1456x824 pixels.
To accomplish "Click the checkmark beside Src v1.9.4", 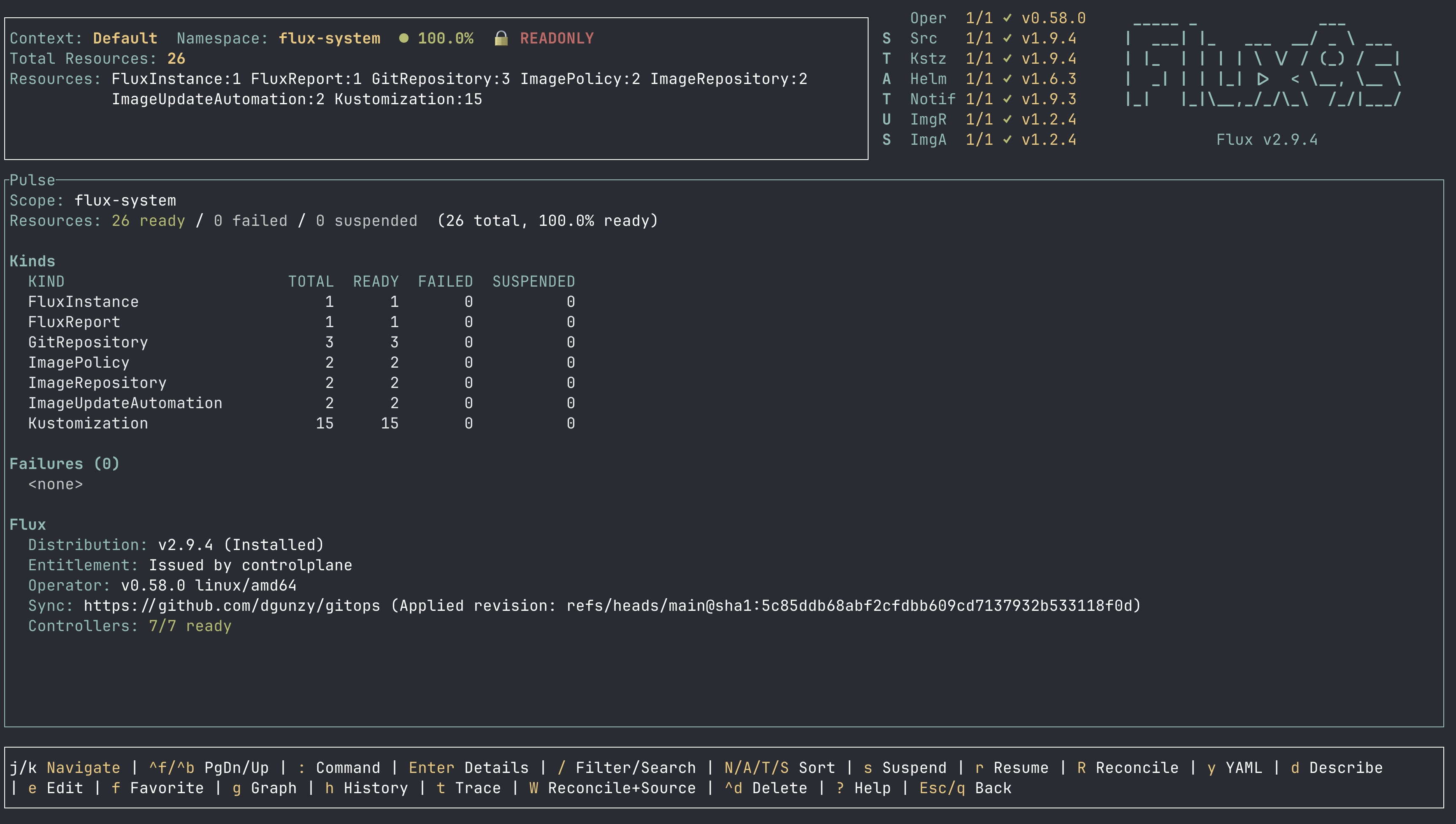I will point(1007,38).
